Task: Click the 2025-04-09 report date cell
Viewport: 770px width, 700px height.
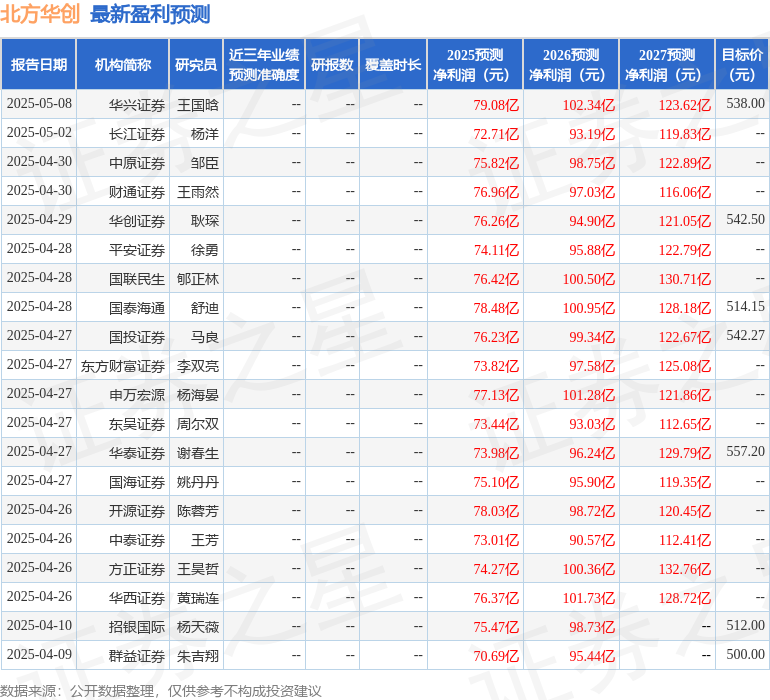Action: click(39, 655)
